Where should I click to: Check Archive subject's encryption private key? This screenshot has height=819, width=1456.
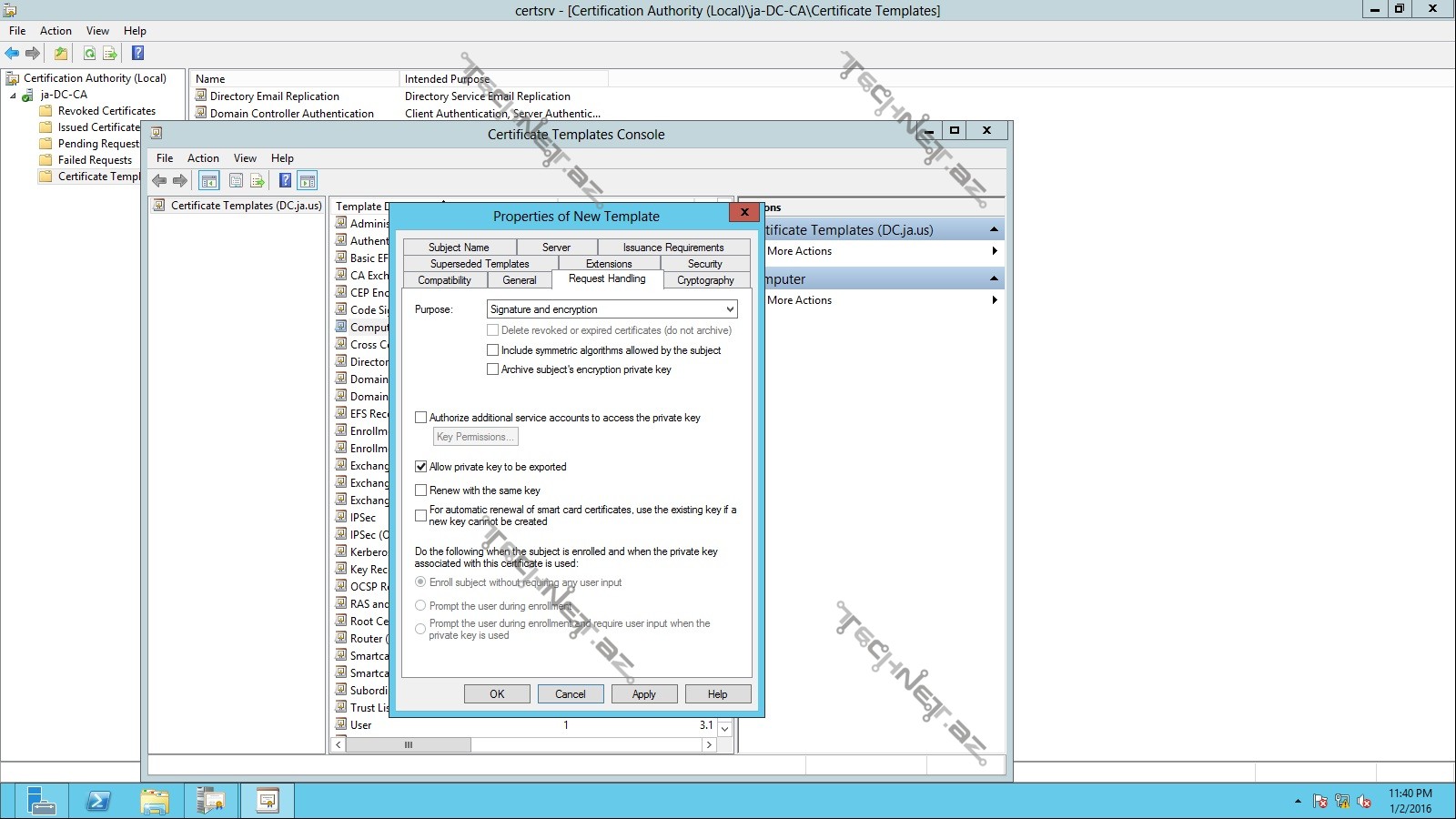492,369
